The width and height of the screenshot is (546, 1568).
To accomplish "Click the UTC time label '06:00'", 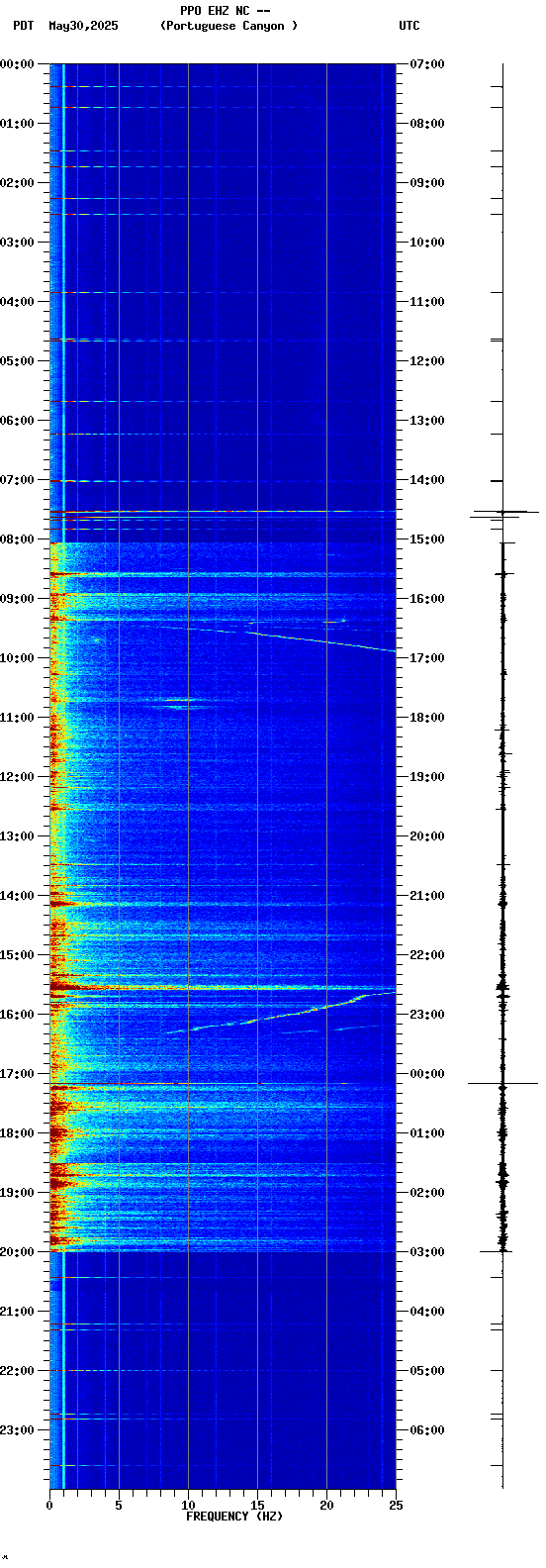I will coord(427,1430).
